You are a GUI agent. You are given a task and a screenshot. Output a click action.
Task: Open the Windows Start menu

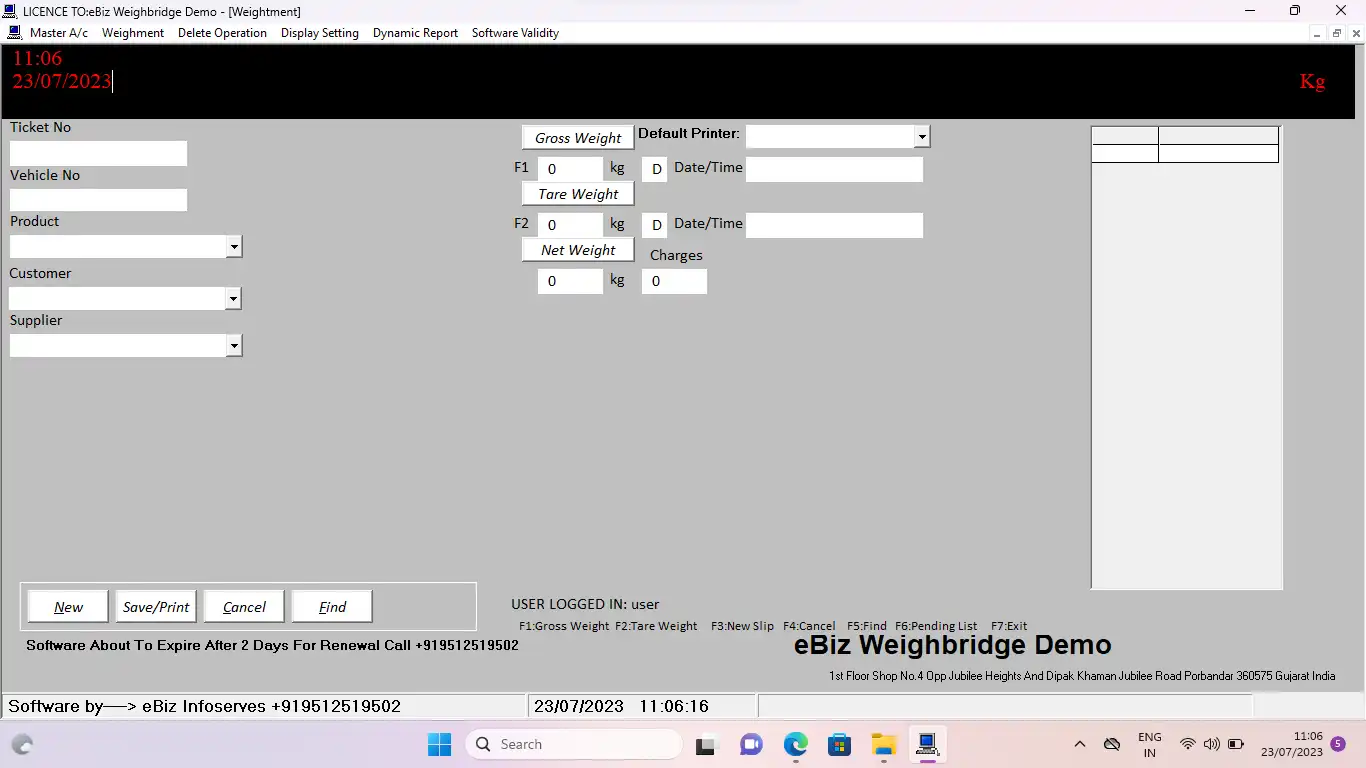439,744
